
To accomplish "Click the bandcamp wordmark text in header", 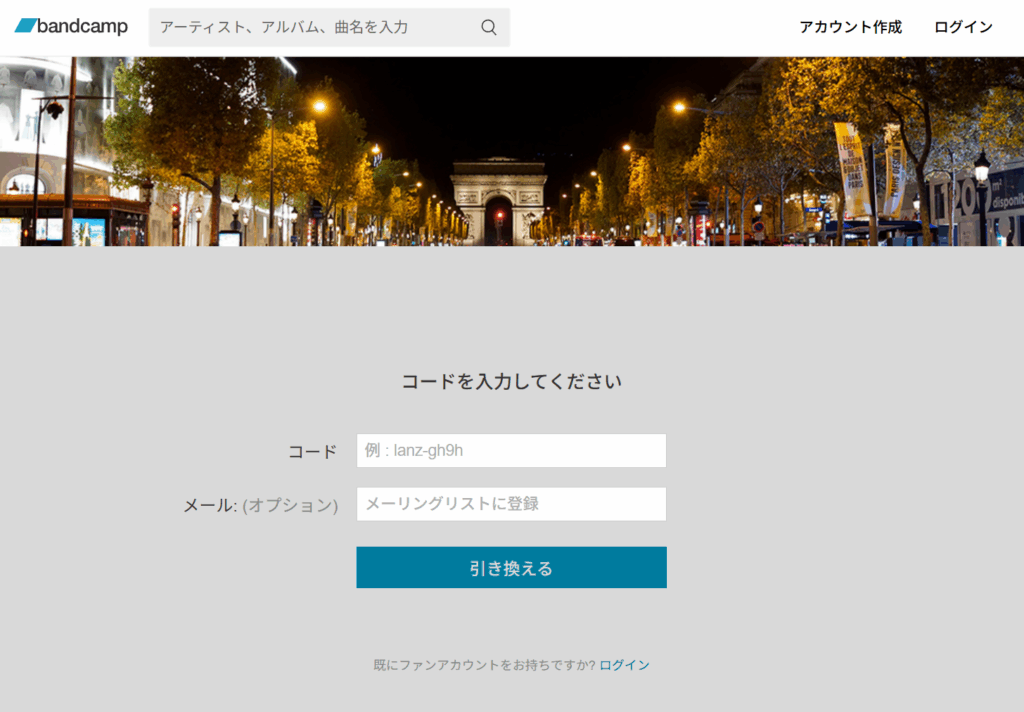I will (82, 27).
